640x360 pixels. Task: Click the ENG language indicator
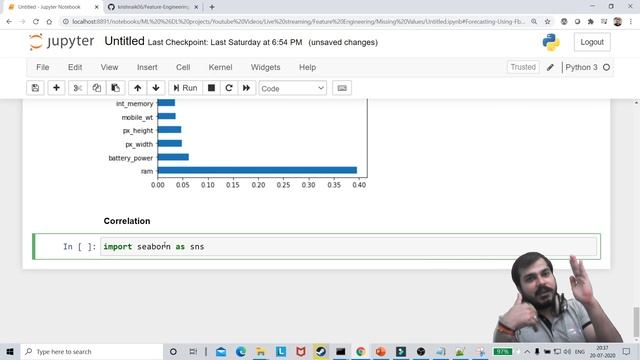[x=580, y=351]
